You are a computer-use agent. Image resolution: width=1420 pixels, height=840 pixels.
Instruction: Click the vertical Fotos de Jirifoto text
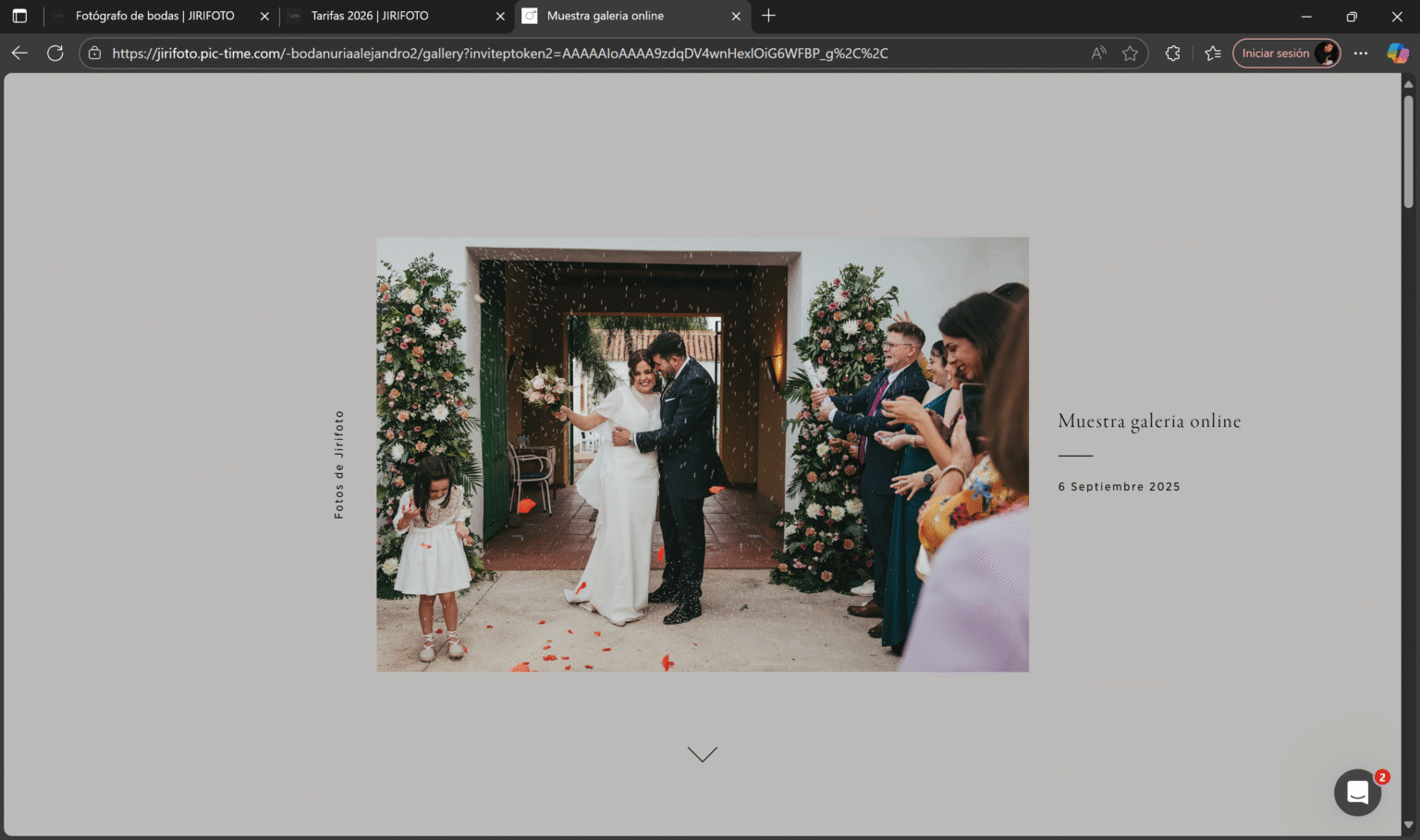click(339, 465)
